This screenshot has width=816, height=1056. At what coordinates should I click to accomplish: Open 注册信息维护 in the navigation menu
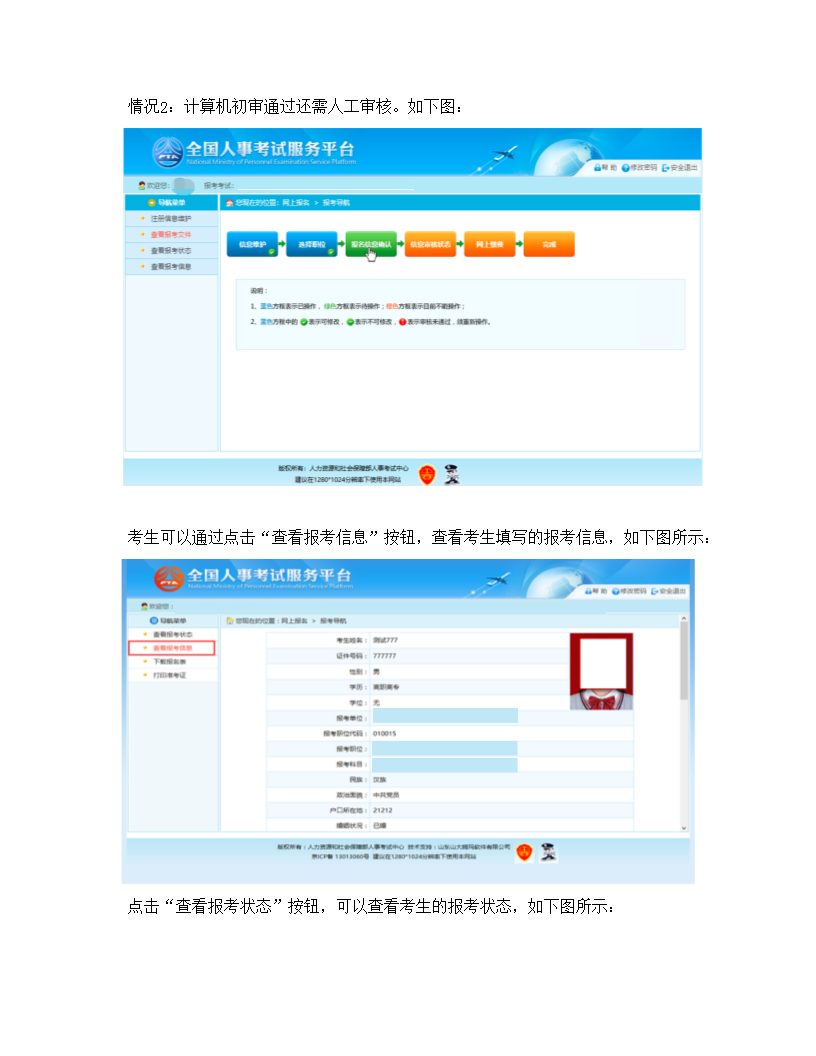pyautogui.click(x=171, y=218)
